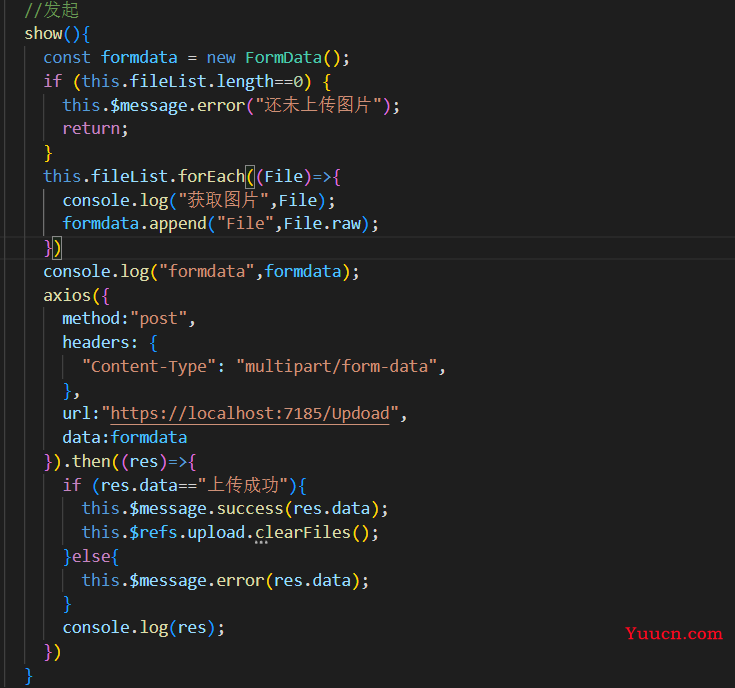Click the forEach method call
Image resolution: width=735 pixels, height=688 pixels.
pyautogui.click(x=211, y=176)
